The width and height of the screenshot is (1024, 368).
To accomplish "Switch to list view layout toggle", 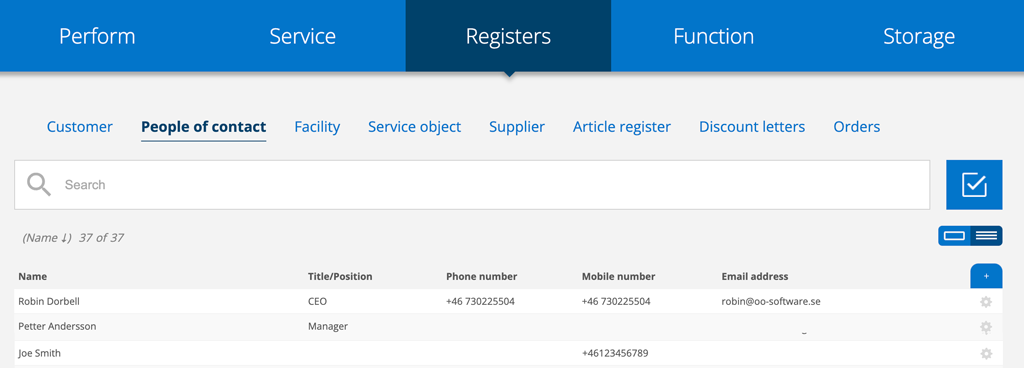I will click(986, 236).
